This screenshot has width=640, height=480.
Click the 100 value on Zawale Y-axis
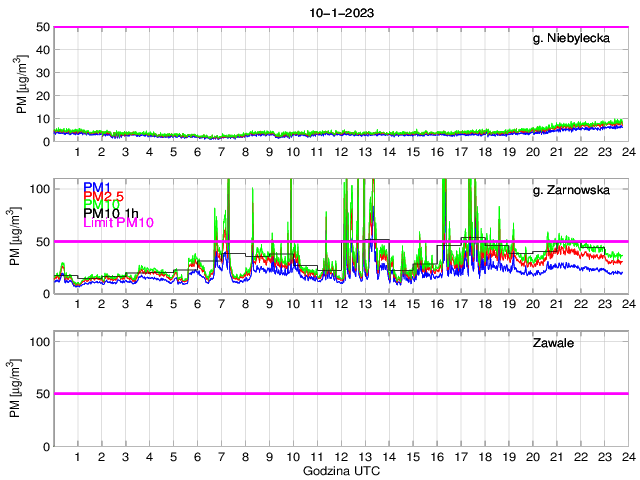pos(39,341)
